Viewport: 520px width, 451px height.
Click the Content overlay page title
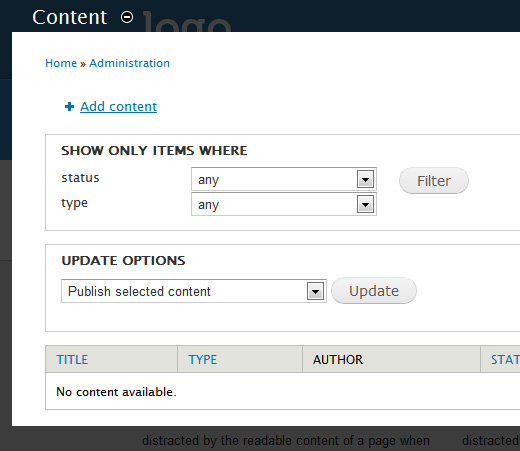click(69, 17)
